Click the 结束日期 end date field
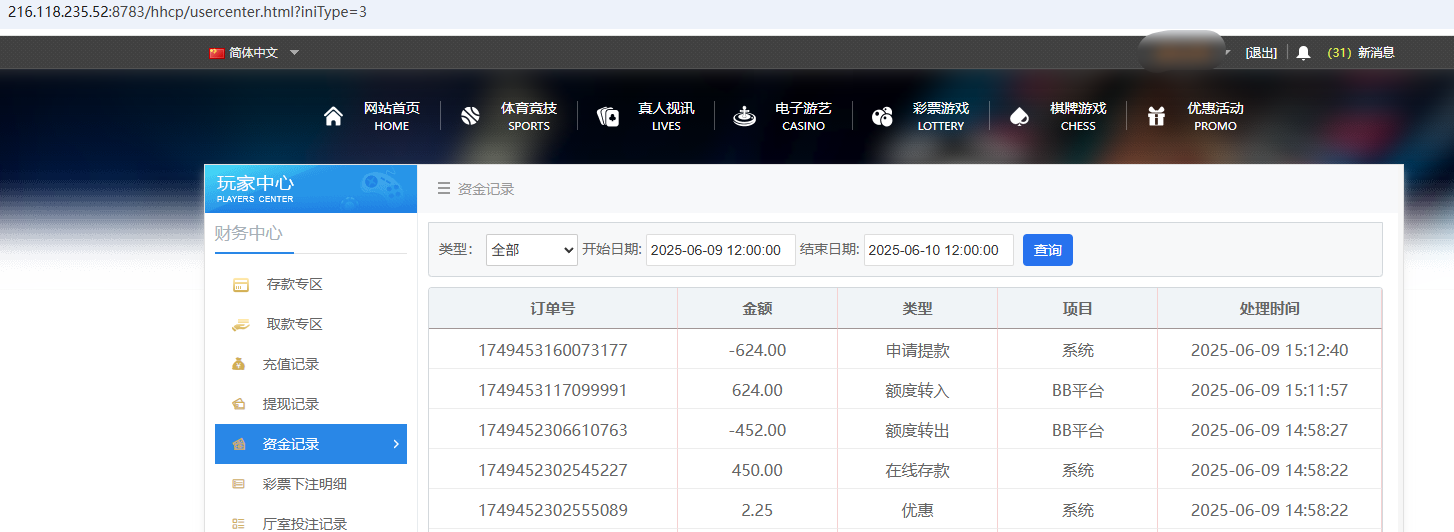Viewport: 1454px width, 532px height. tap(938, 250)
